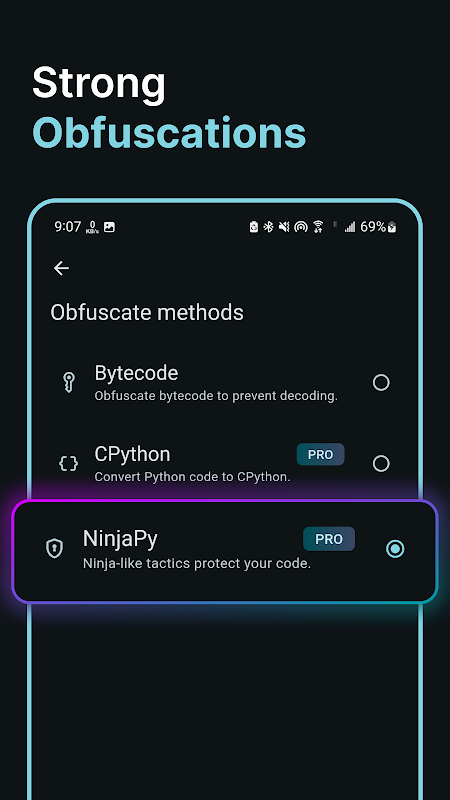Tap the muted sound status icon
The image size is (450, 800).
click(284, 227)
